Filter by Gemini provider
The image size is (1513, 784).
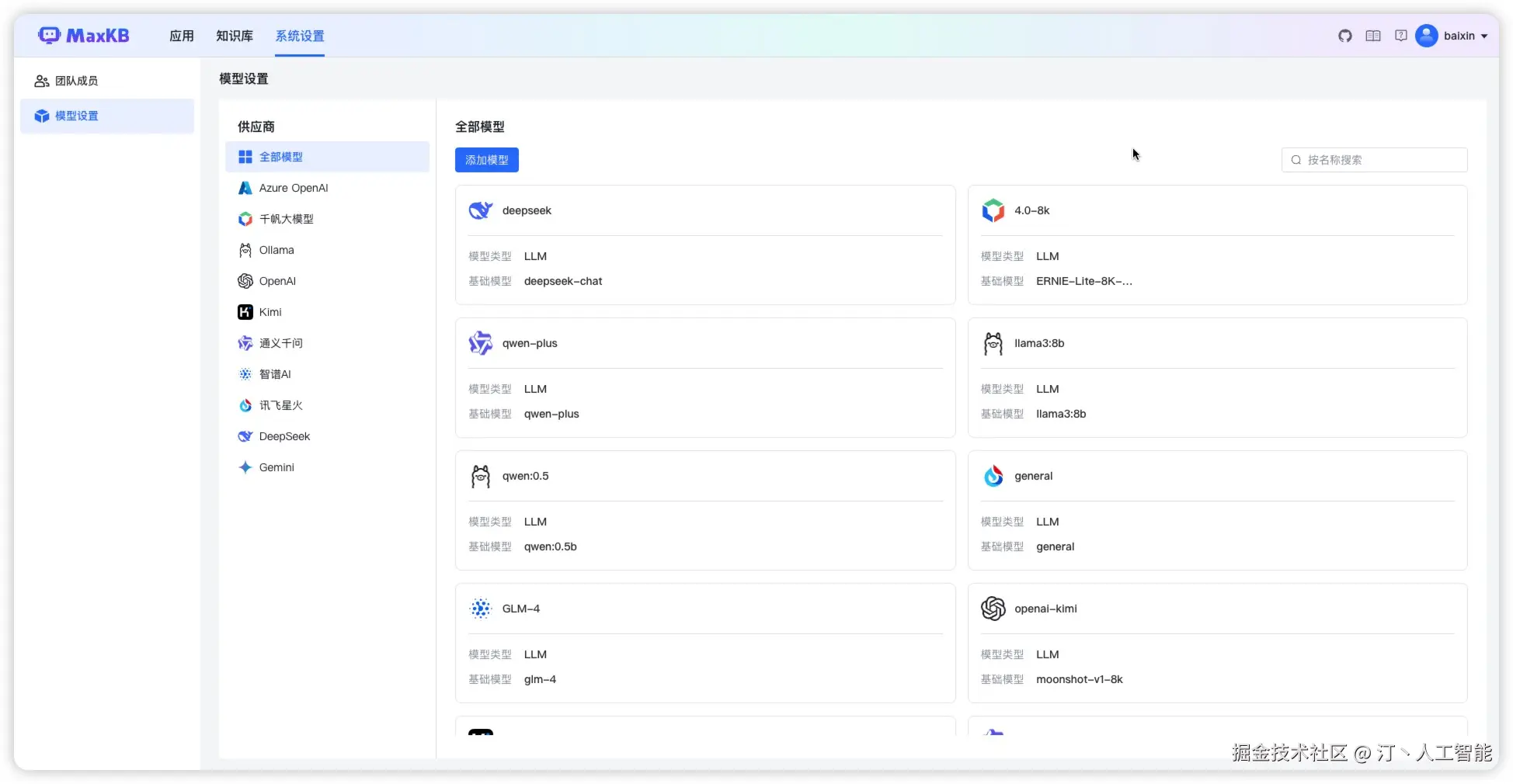[x=327, y=467]
